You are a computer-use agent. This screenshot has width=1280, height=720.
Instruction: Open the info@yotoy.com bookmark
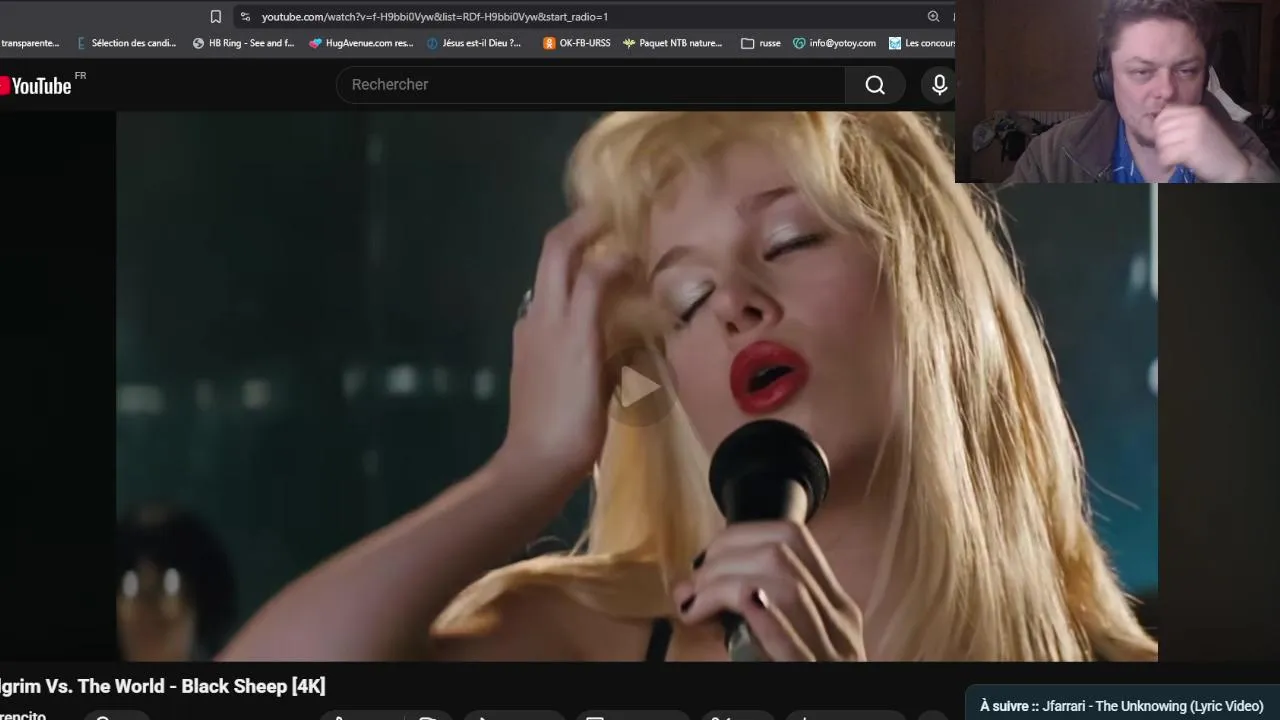834,43
